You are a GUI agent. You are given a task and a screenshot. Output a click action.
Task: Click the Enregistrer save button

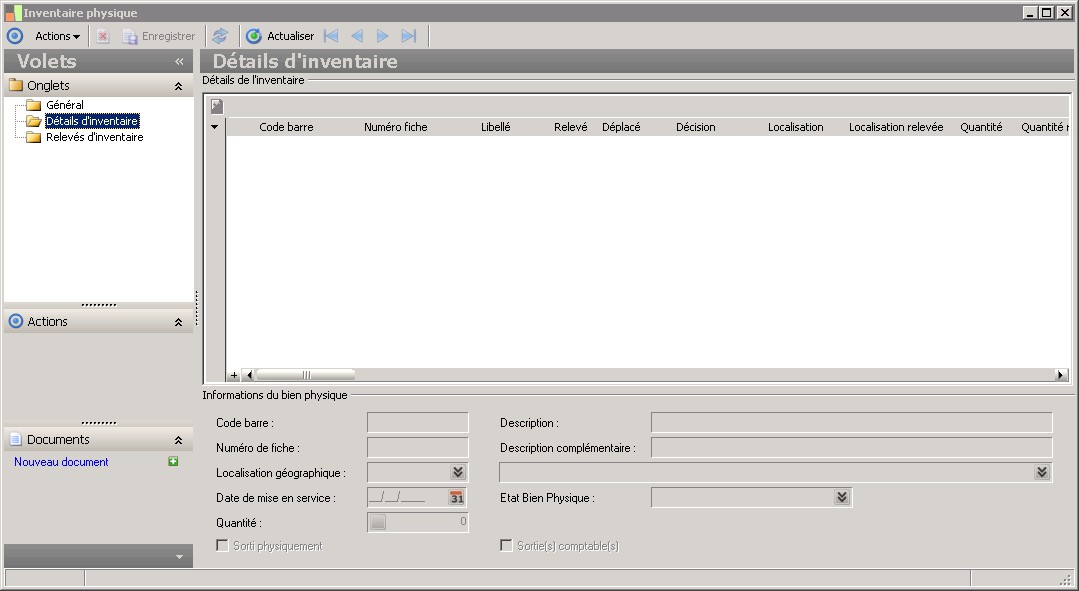159,36
